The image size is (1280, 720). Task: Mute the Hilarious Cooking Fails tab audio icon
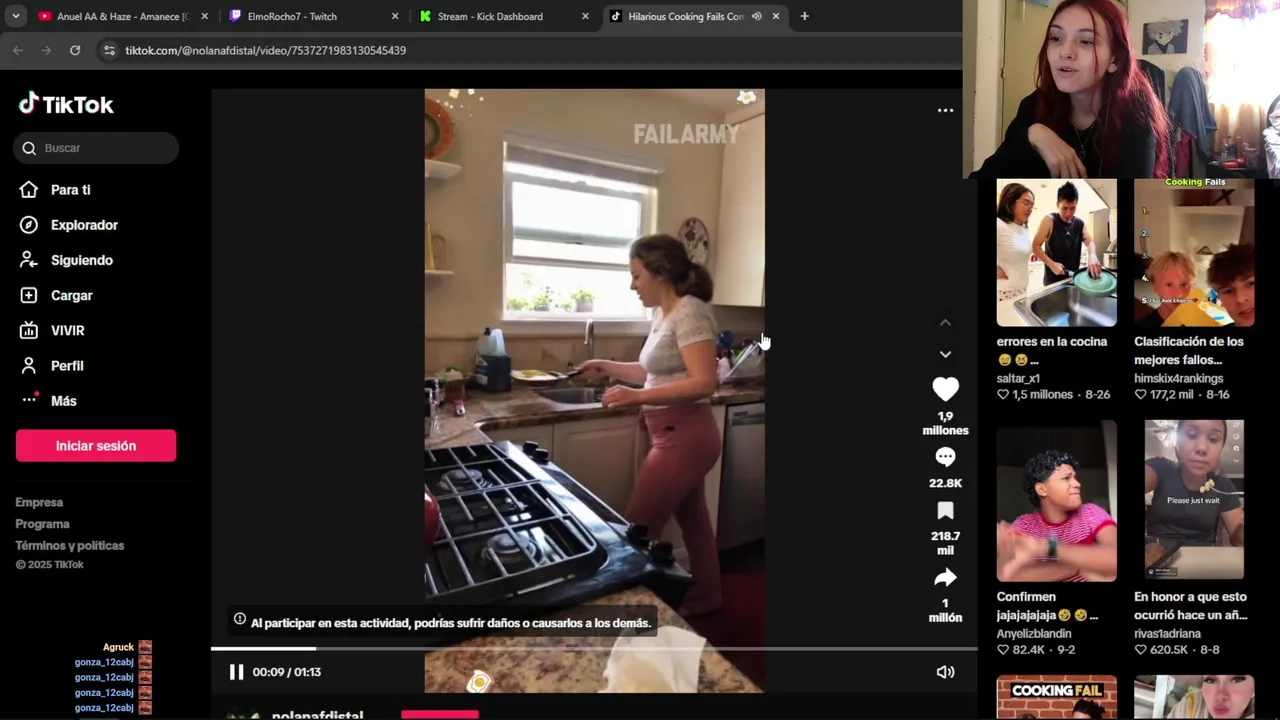coord(757,16)
